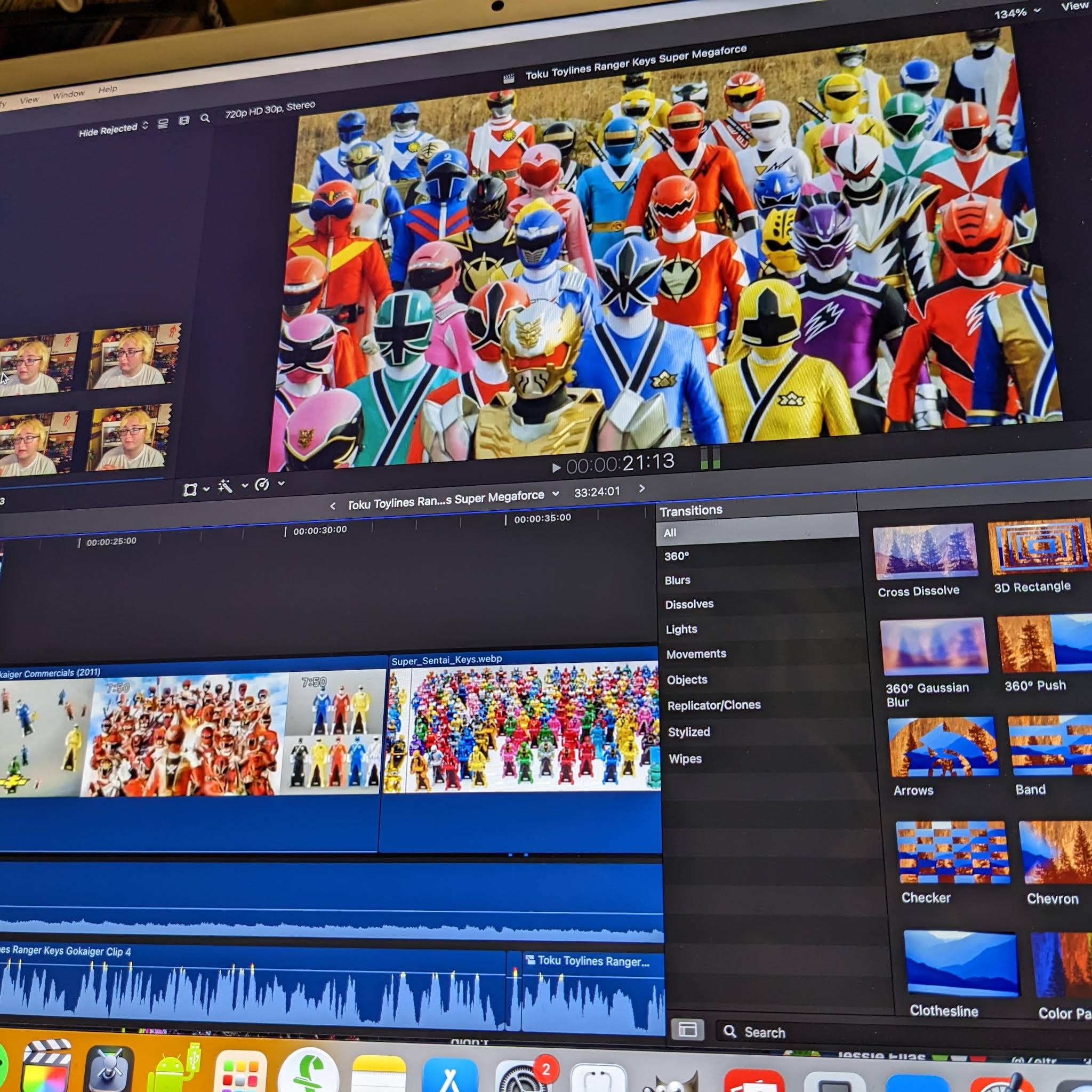Toggle browser filmstrip/list view mode
The width and height of the screenshot is (1092, 1092).
click(163, 124)
